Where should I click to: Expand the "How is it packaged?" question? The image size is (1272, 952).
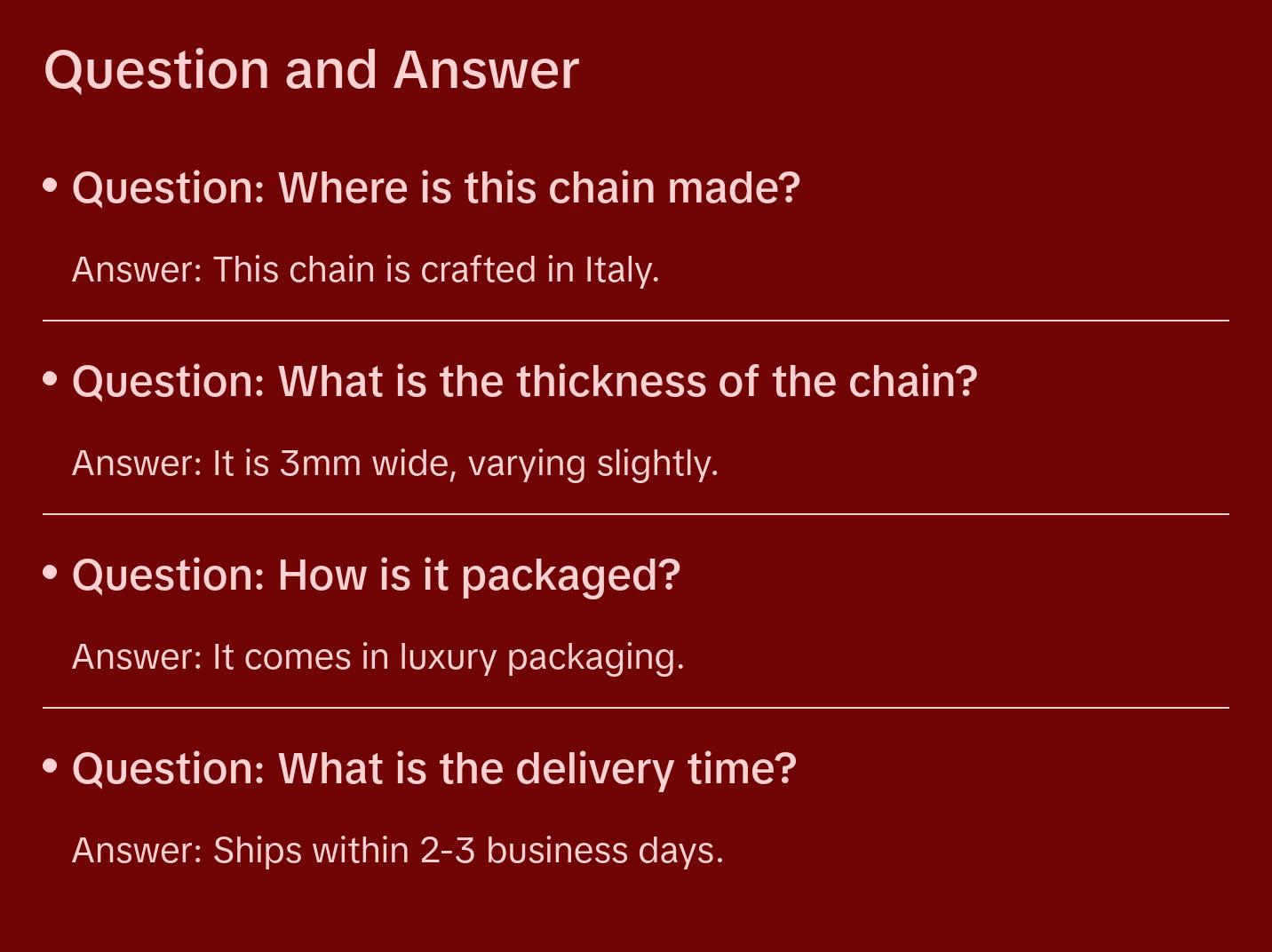376,575
